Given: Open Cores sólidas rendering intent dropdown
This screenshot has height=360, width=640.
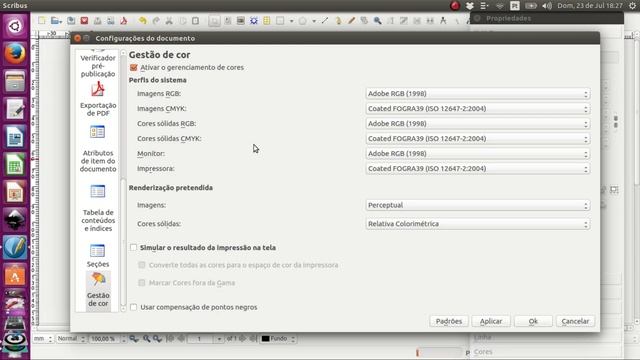Looking at the screenshot, I should click(x=478, y=224).
